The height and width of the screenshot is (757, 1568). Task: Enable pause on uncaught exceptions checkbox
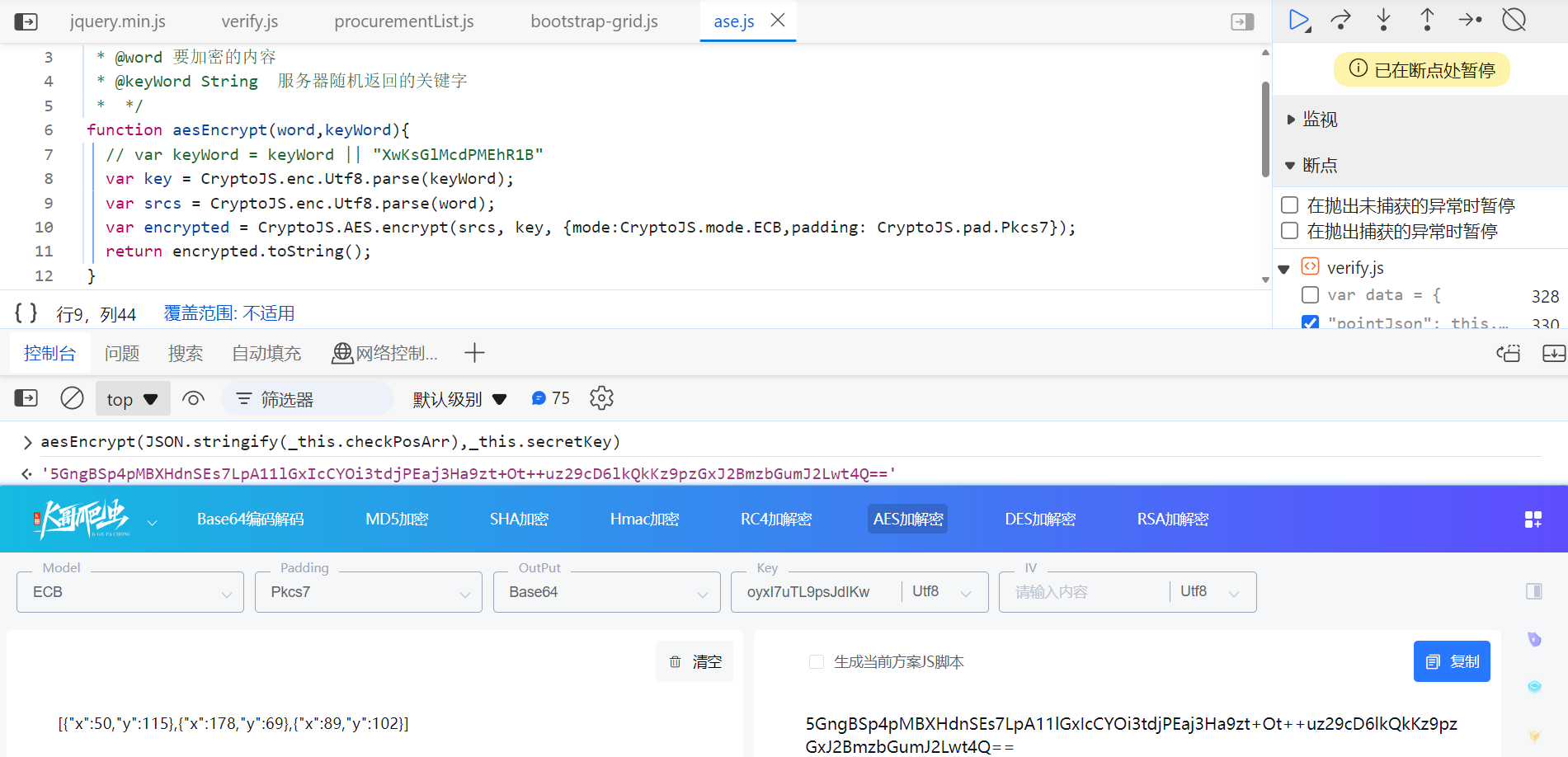(1290, 205)
